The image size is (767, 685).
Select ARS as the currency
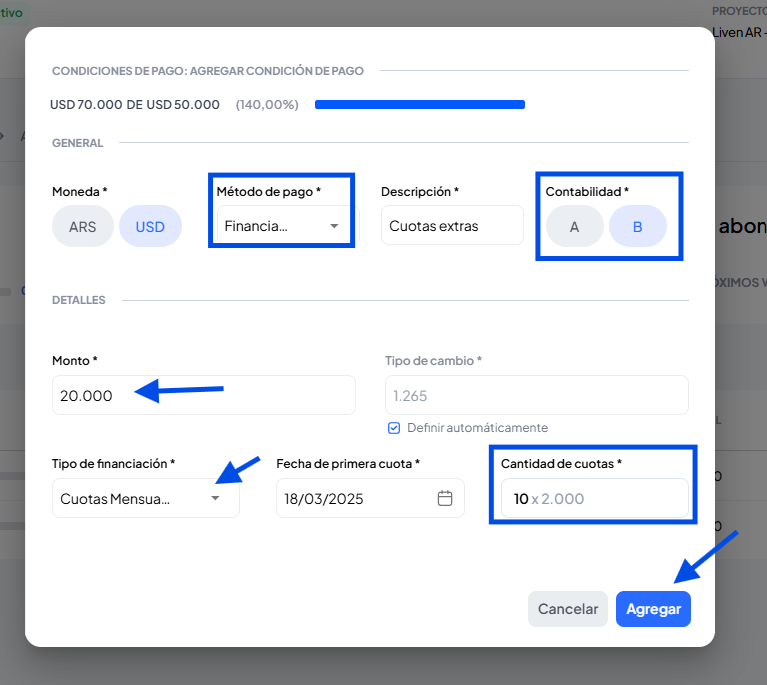point(83,227)
